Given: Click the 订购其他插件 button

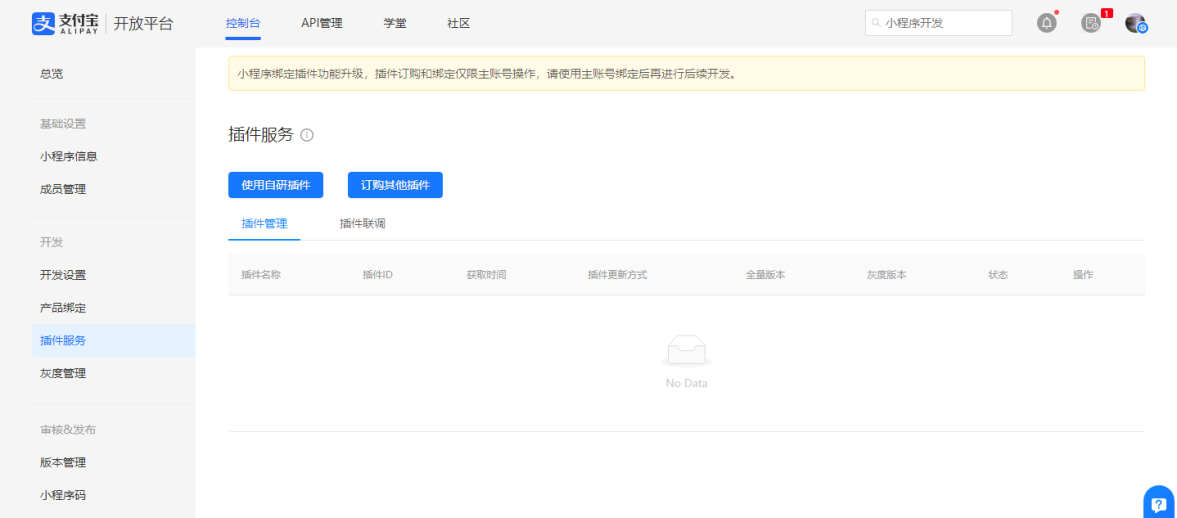Looking at the screenshot, I should click(396, 185).
